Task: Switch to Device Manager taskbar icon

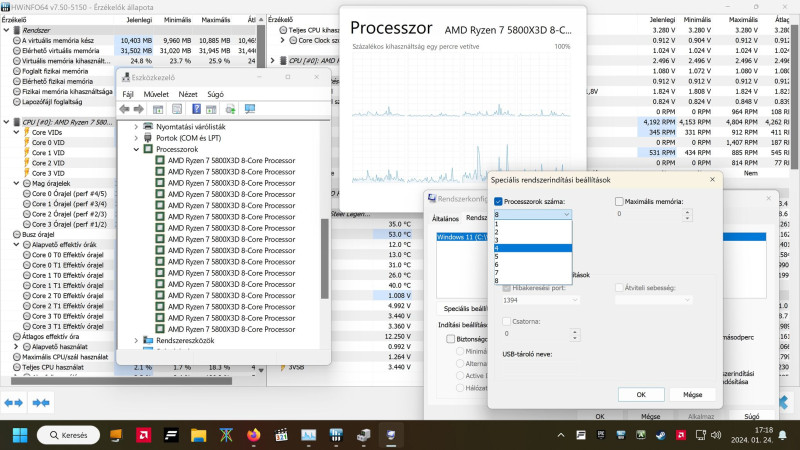Action: (x=364, y=435)
